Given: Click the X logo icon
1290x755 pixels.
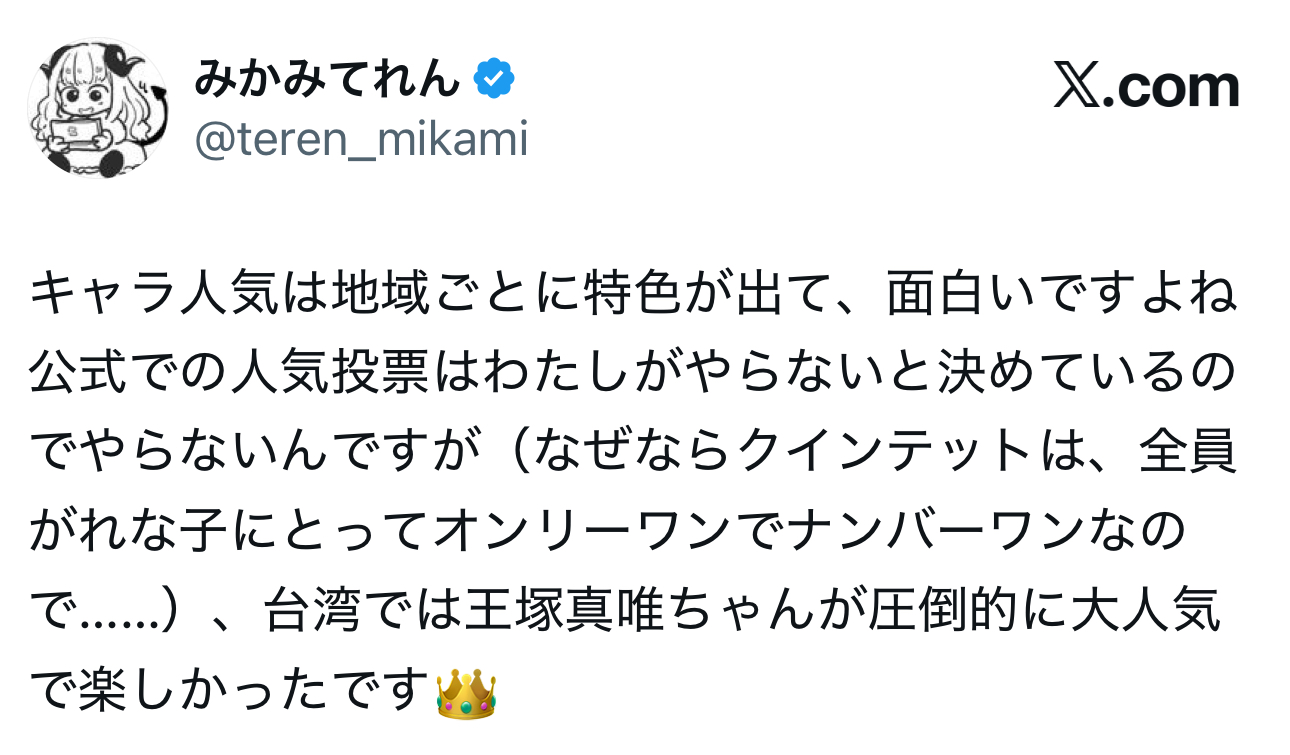Looking at the screenshot, I should click(1076, 87).
